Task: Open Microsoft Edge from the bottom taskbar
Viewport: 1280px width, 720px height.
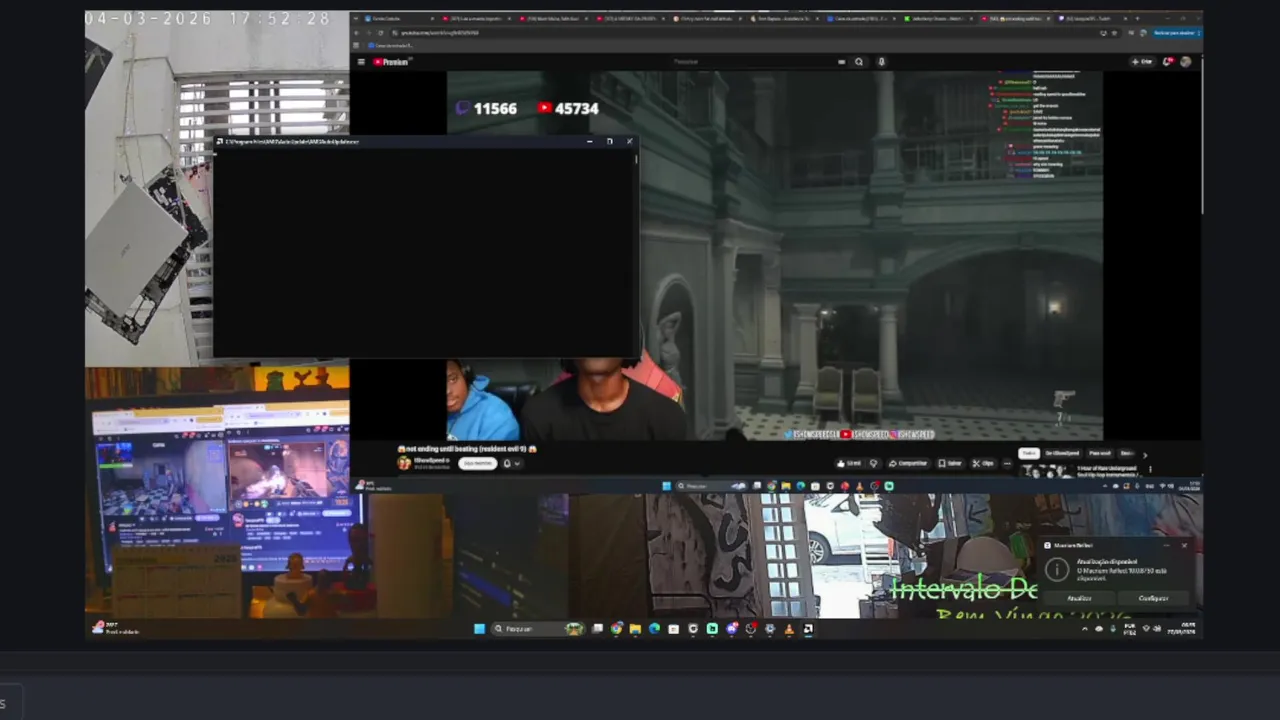Action: point(654,629)
